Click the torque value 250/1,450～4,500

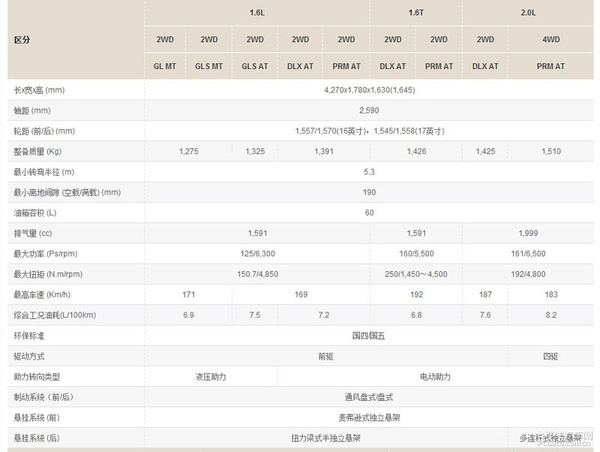point(416,274)
